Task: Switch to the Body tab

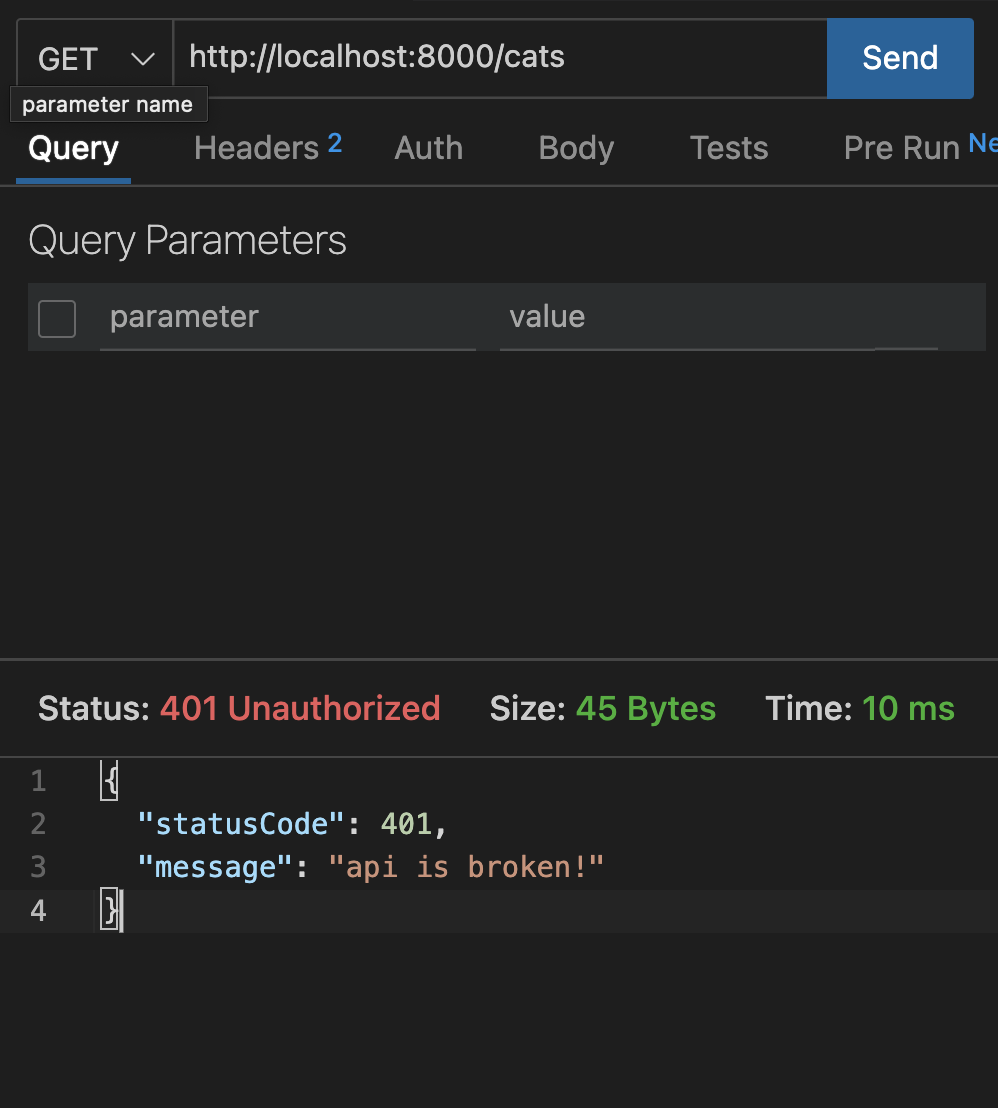Action: (576, 148)
